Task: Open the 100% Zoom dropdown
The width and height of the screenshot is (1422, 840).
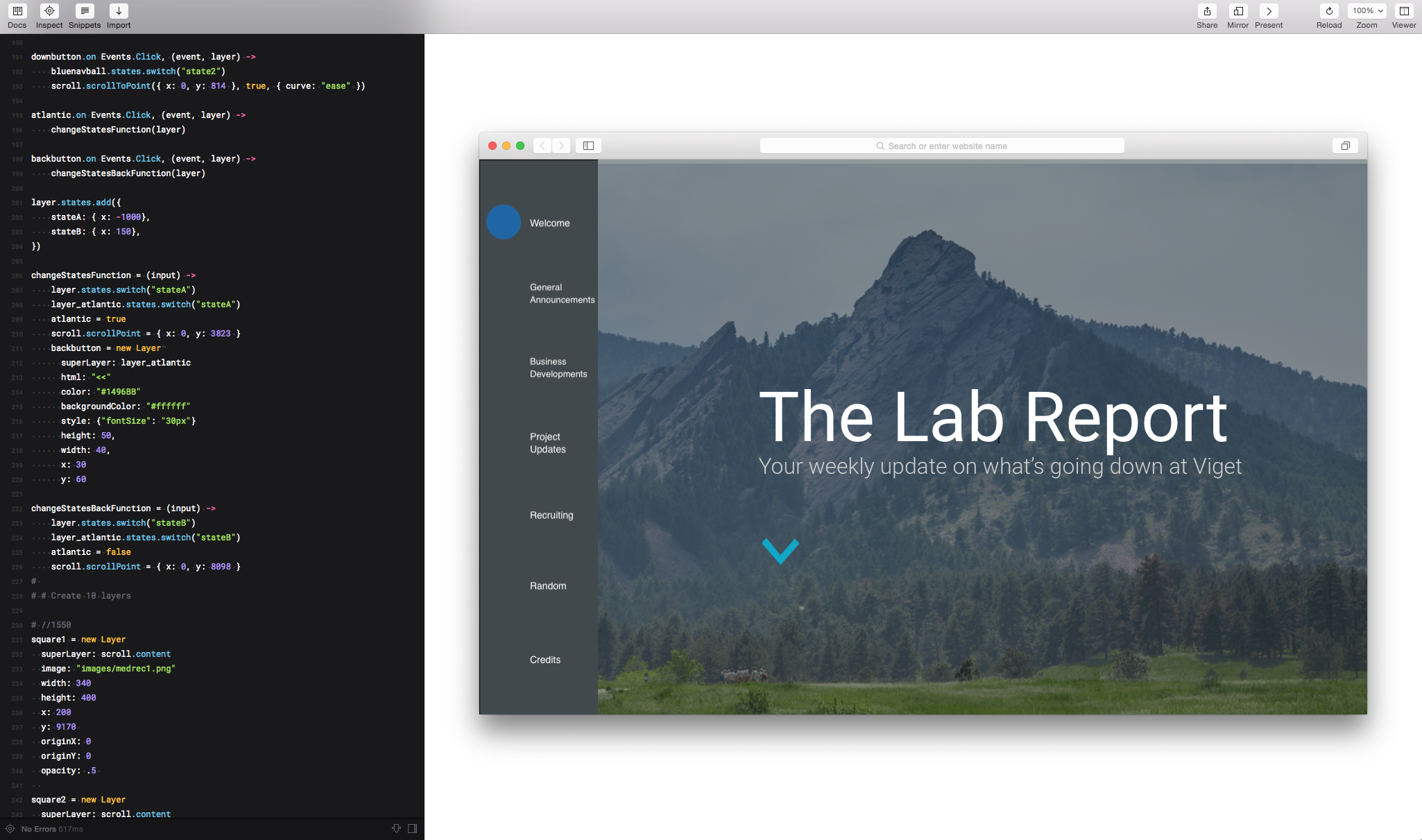Action: pos(1367,11)
